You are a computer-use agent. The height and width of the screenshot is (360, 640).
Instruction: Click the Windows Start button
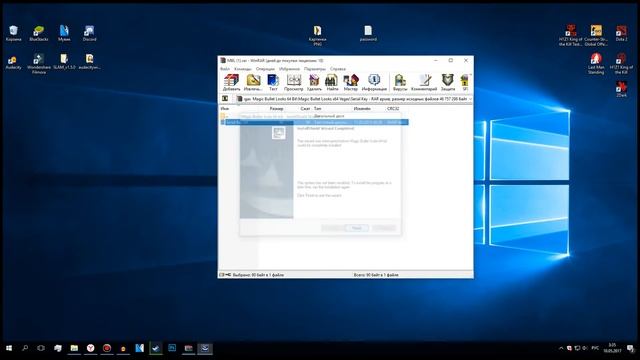point(9,348)
